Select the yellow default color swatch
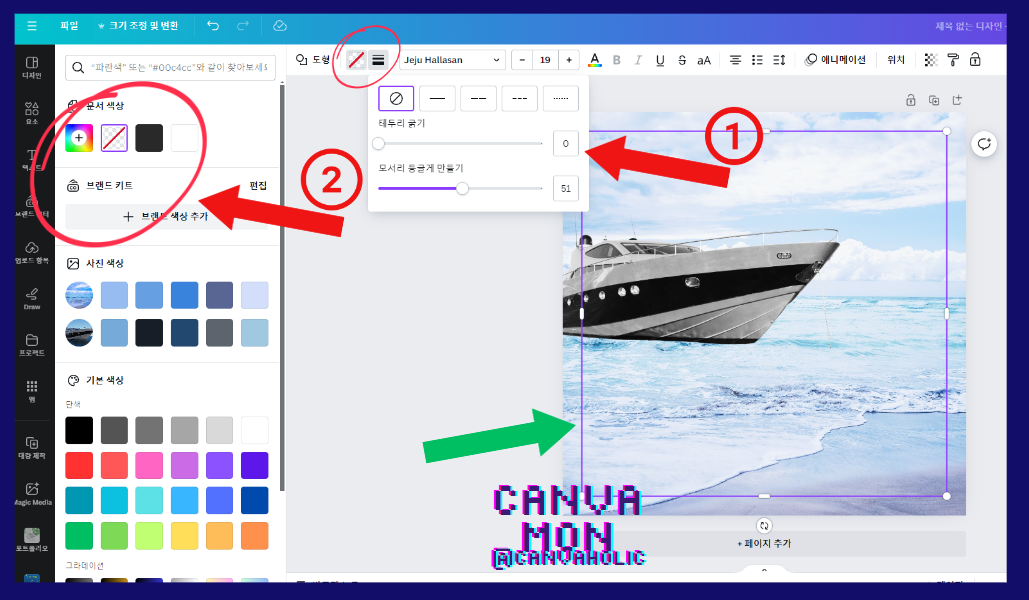The image size is (1029, 600). click(x=184, y=536)
